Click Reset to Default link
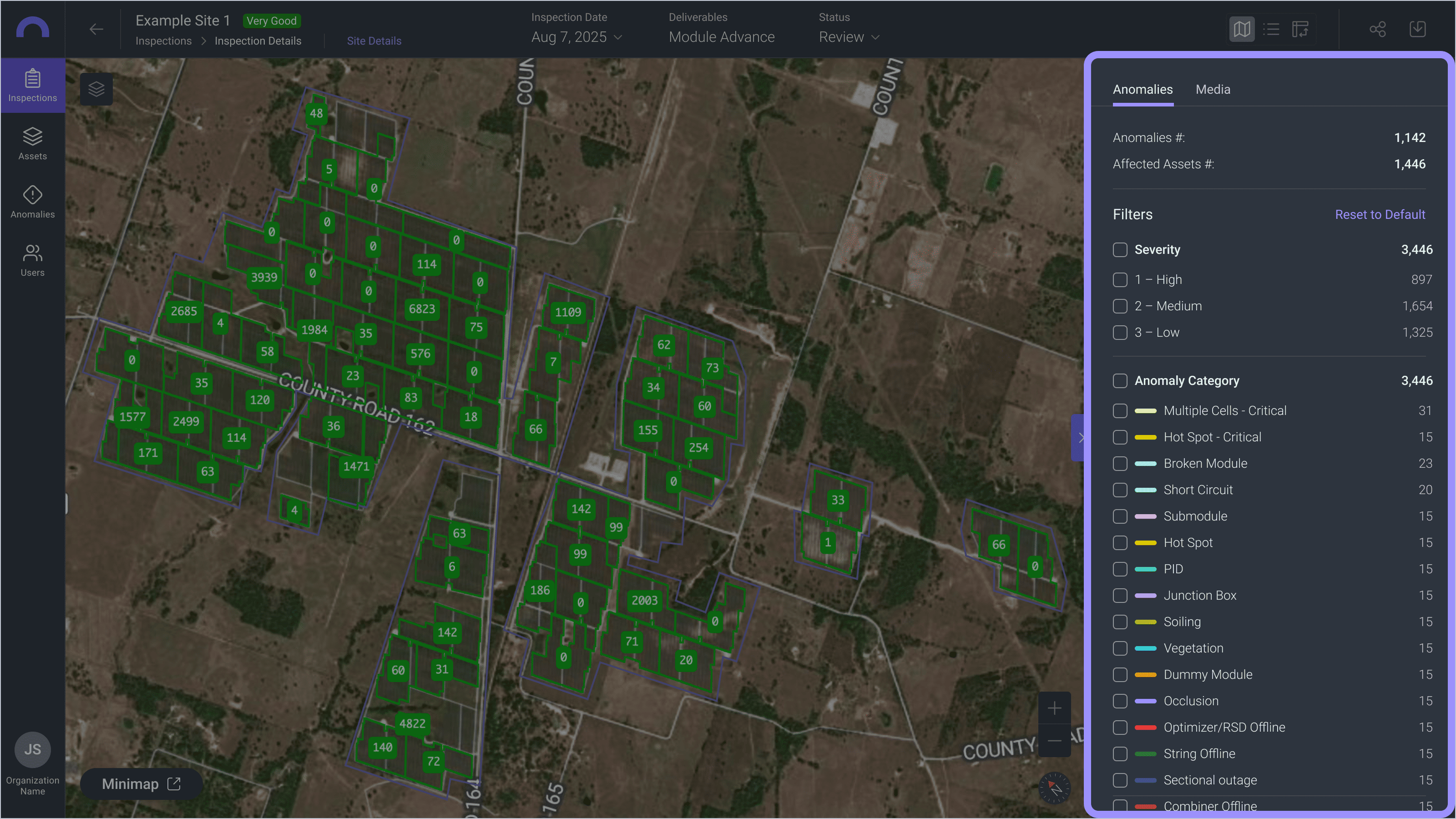This screenshot has width=1456, height=819. (x=1379, y=215)
